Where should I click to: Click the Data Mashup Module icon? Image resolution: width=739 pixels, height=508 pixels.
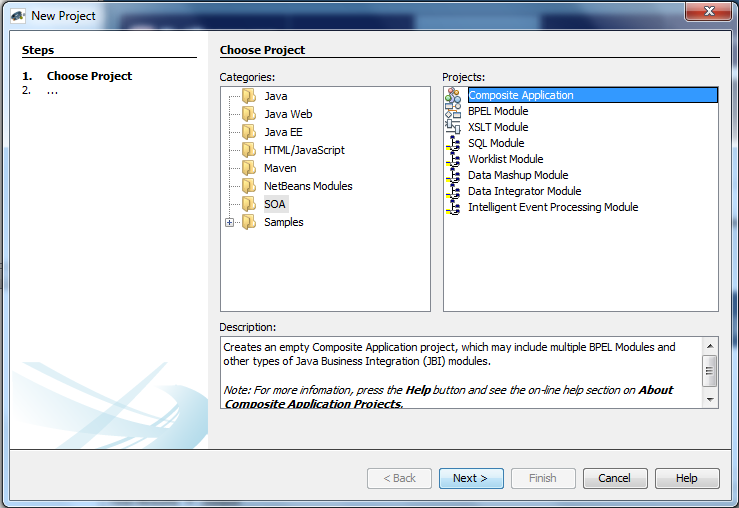tap(453, 175)
